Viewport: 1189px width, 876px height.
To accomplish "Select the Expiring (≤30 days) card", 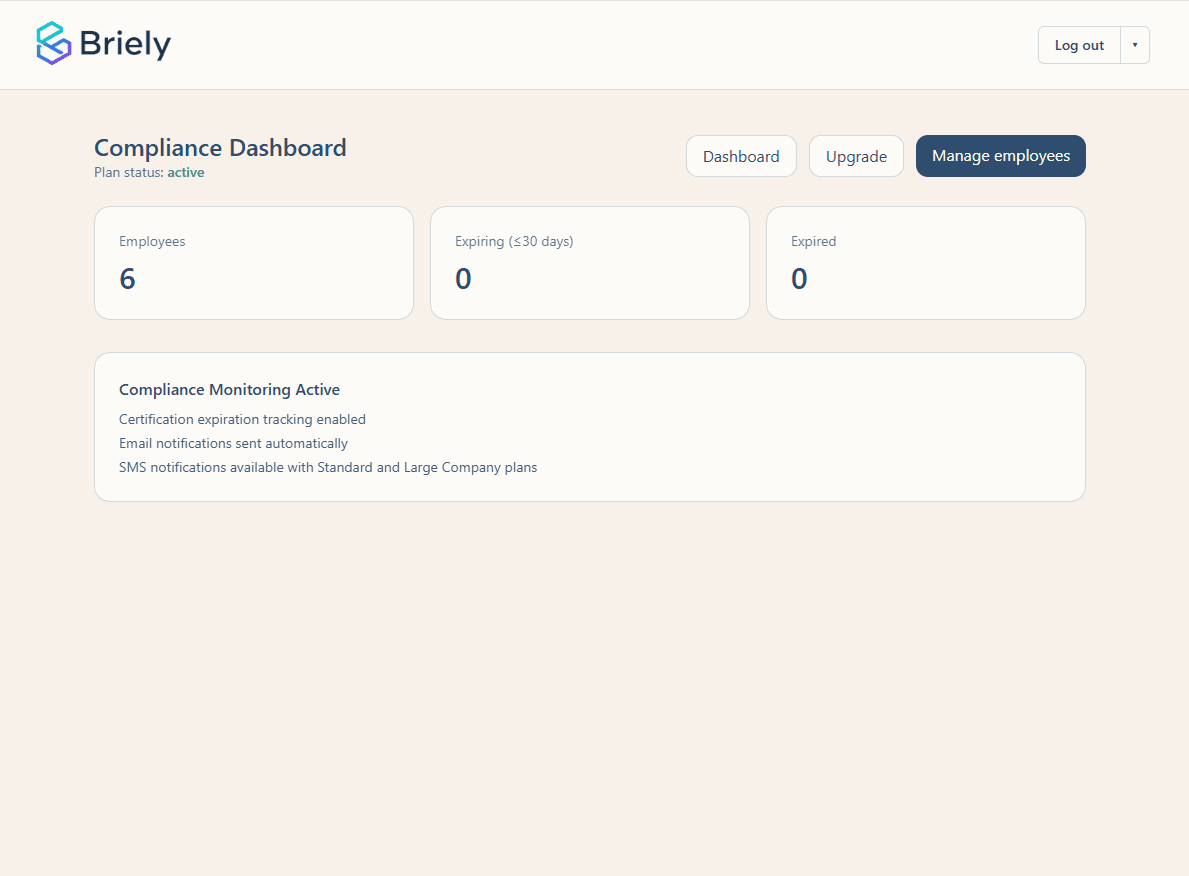I will (589, 262).
